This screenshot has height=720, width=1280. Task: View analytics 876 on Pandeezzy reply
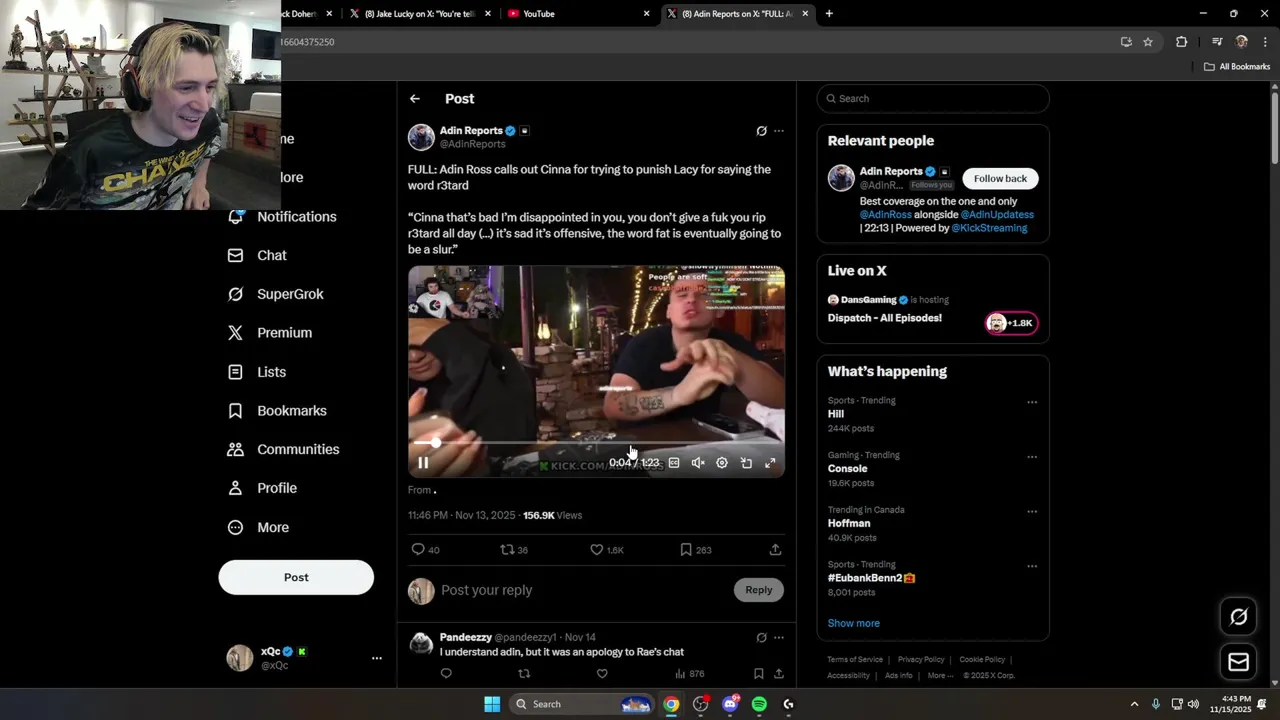[x=689, y=674]
